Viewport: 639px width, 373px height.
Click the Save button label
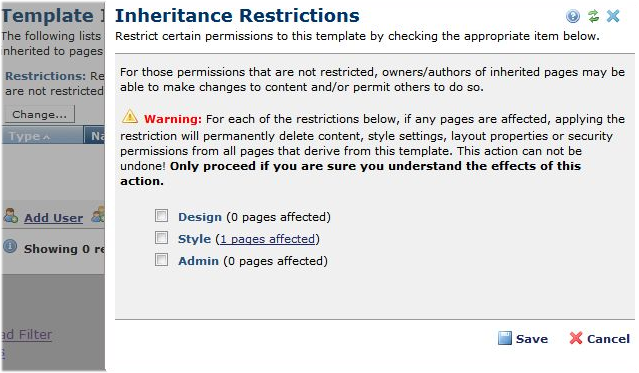click(x=532, y=339)
